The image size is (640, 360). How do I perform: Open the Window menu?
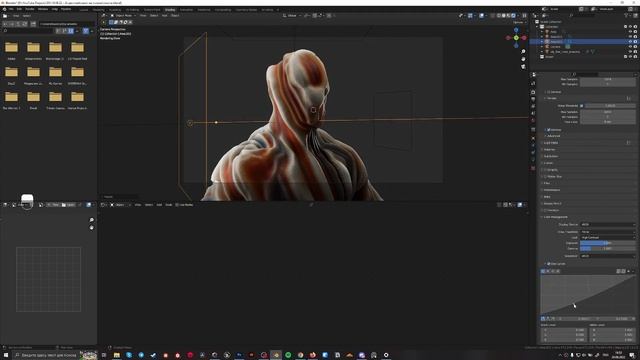pos(43,9)
